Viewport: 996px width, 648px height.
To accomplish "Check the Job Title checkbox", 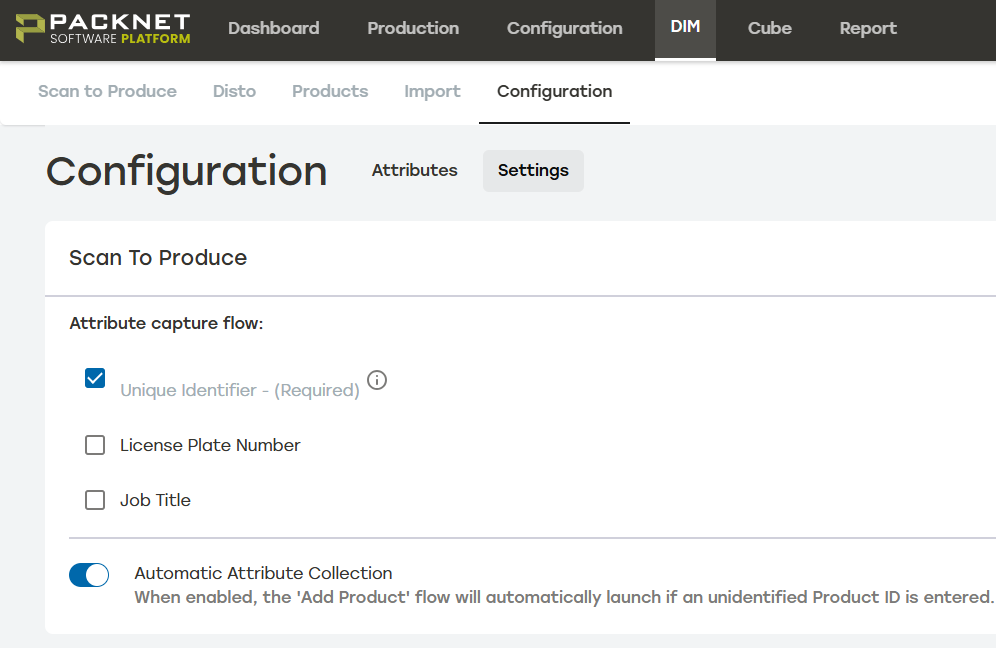I will coord(95,500).
